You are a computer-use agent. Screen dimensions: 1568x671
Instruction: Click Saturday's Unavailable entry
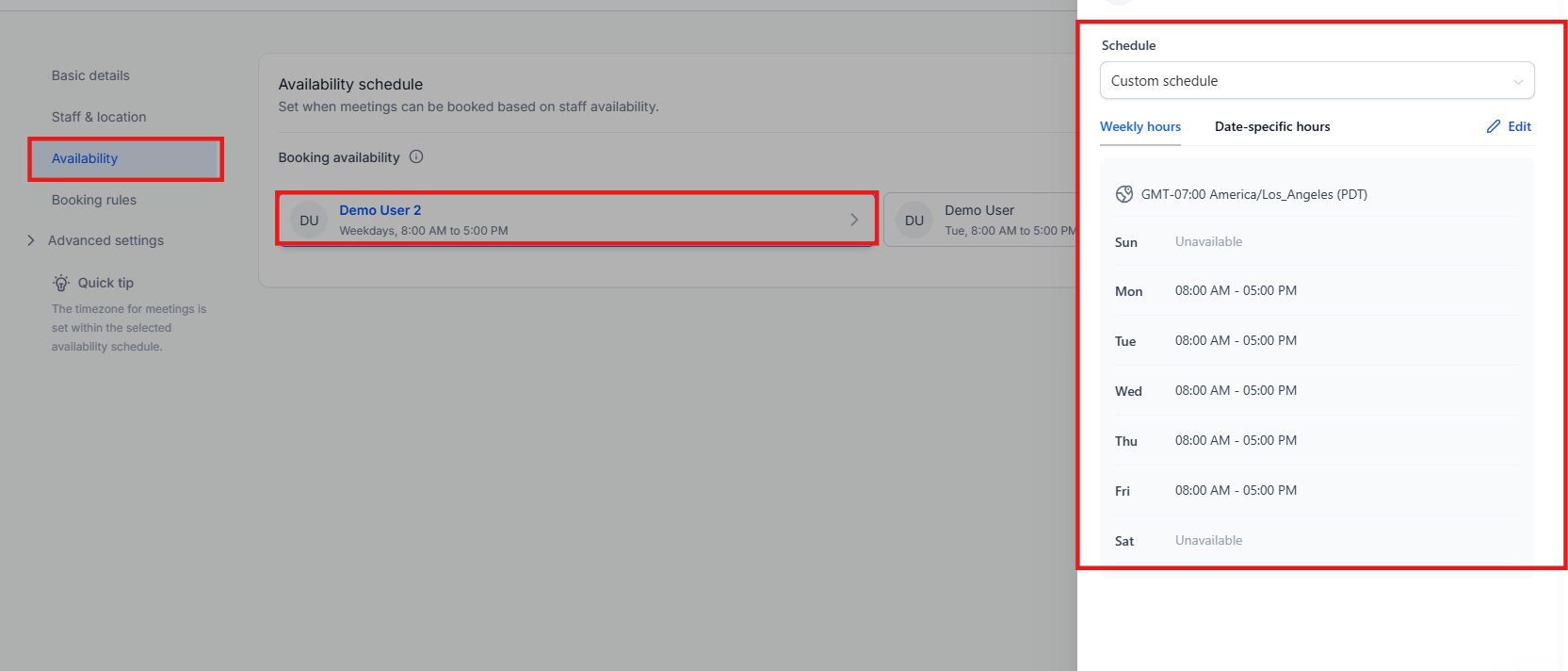tap(1208, 540)
